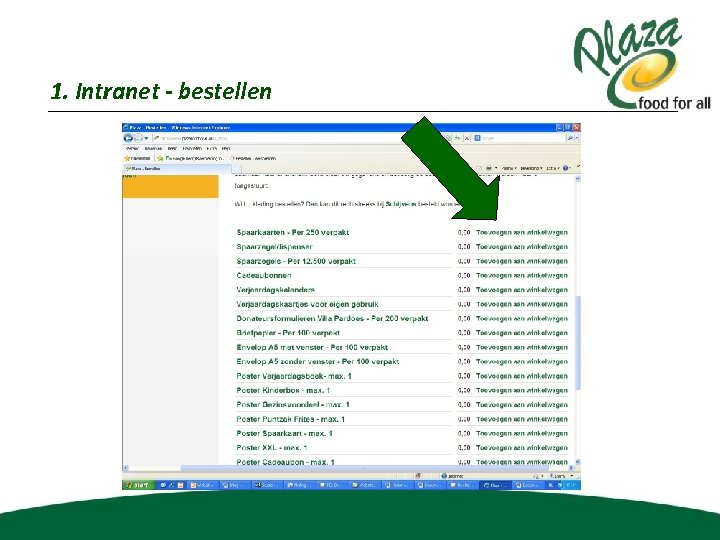Open Envelop A5 zonder venster link

coord(318,361)
